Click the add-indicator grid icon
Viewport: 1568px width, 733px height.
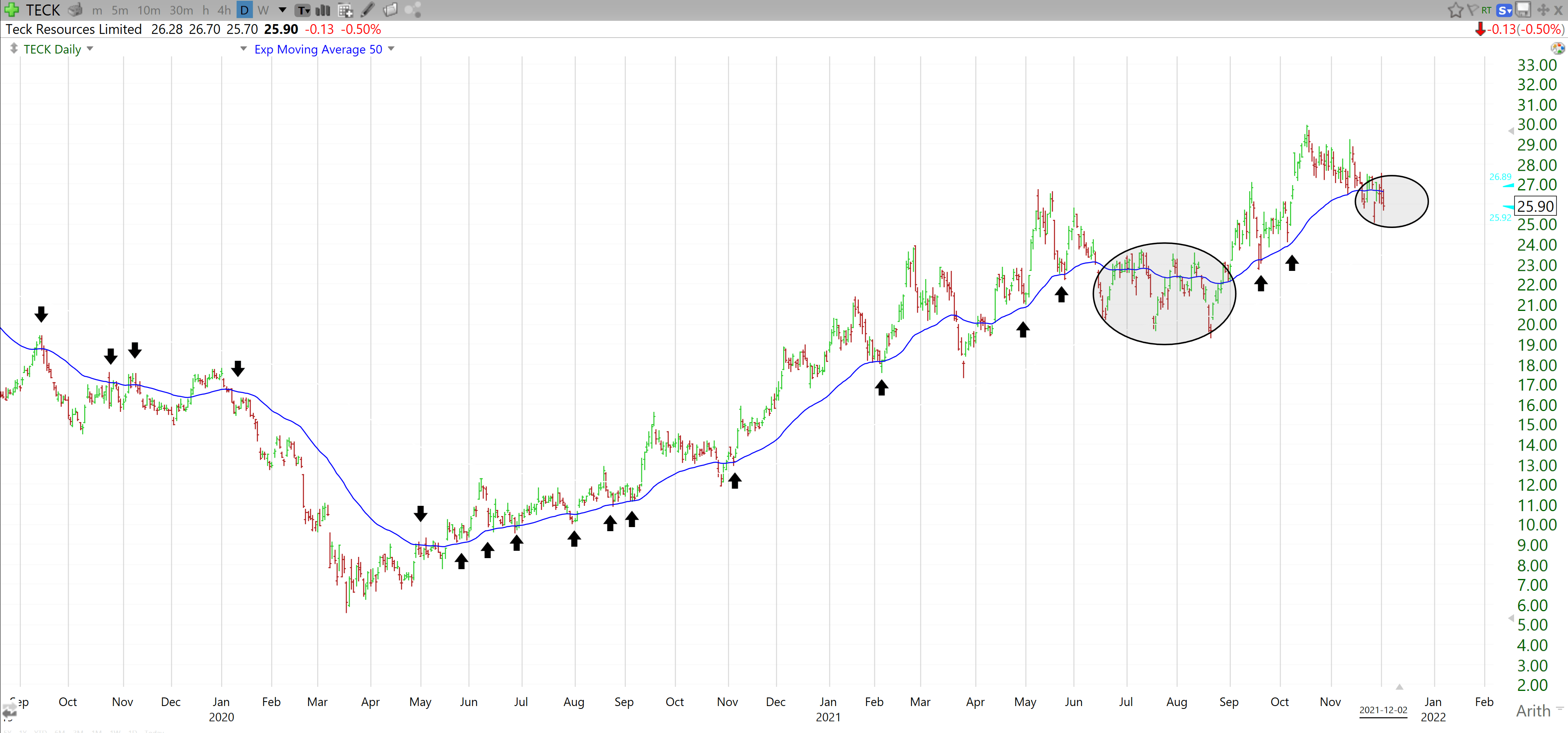[x=345, y=10]
